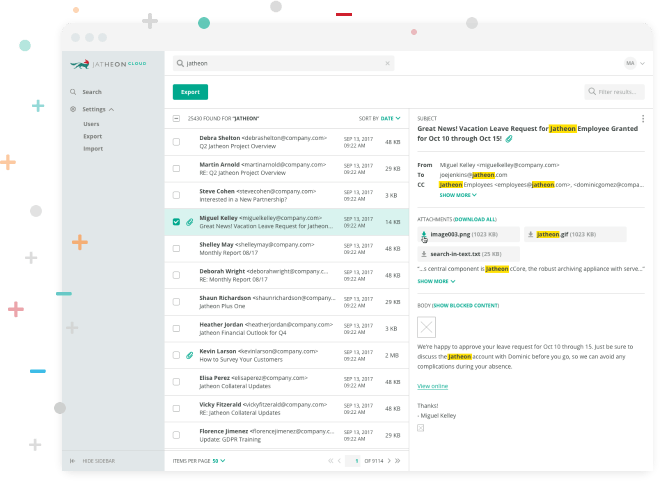Download jatheon.gif via its download icon
660x481 pixels.
[531, 234]
